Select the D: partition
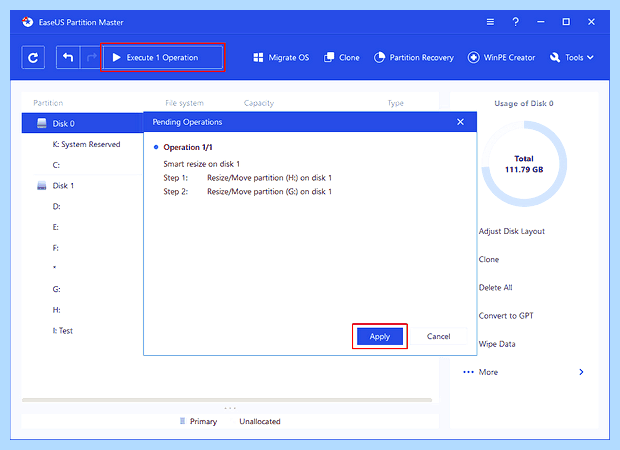 (57, 206)
